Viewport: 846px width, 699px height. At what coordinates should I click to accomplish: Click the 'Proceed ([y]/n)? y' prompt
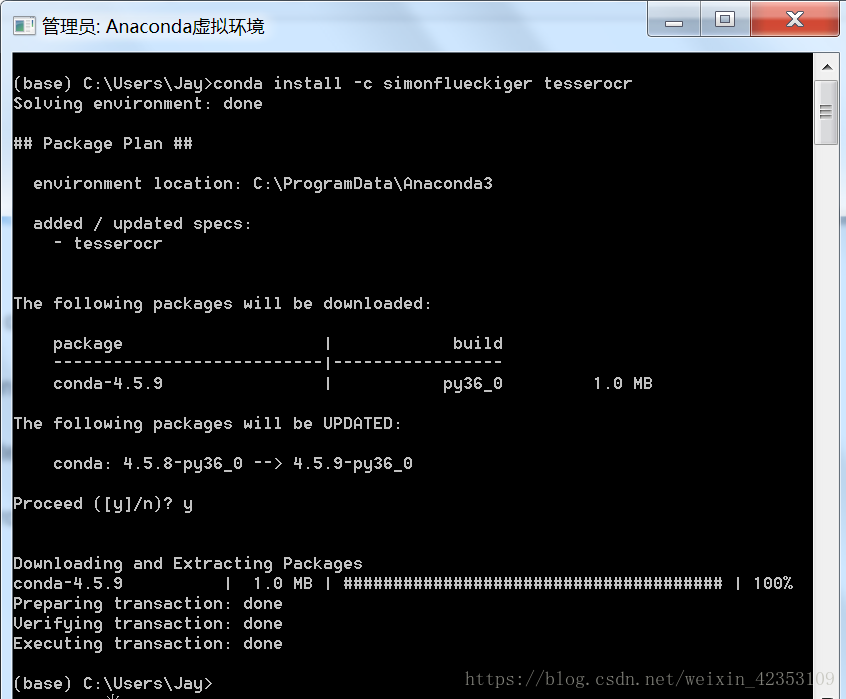tap(103, 504)
